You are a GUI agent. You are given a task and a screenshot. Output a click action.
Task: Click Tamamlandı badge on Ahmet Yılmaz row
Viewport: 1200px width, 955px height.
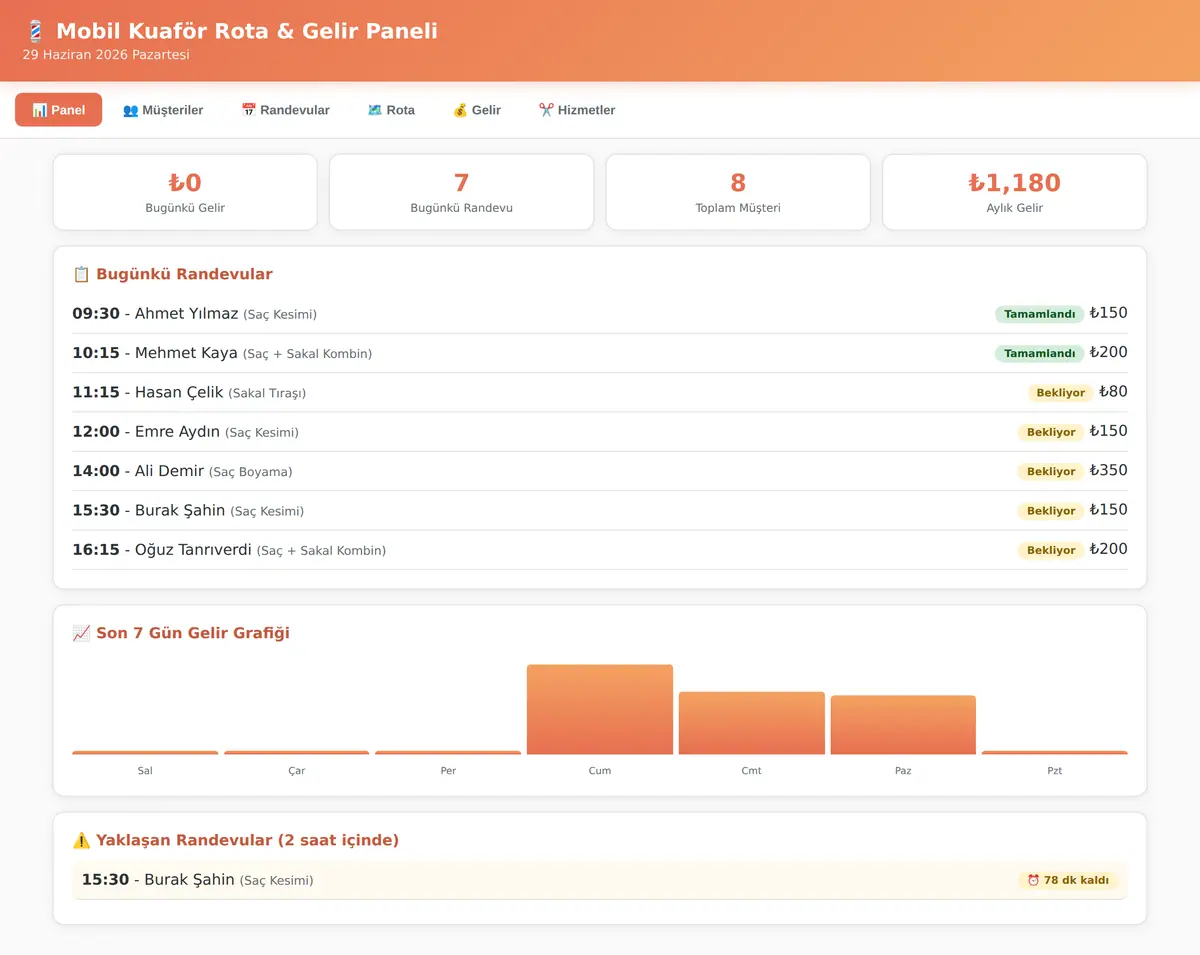(1039, 314)
